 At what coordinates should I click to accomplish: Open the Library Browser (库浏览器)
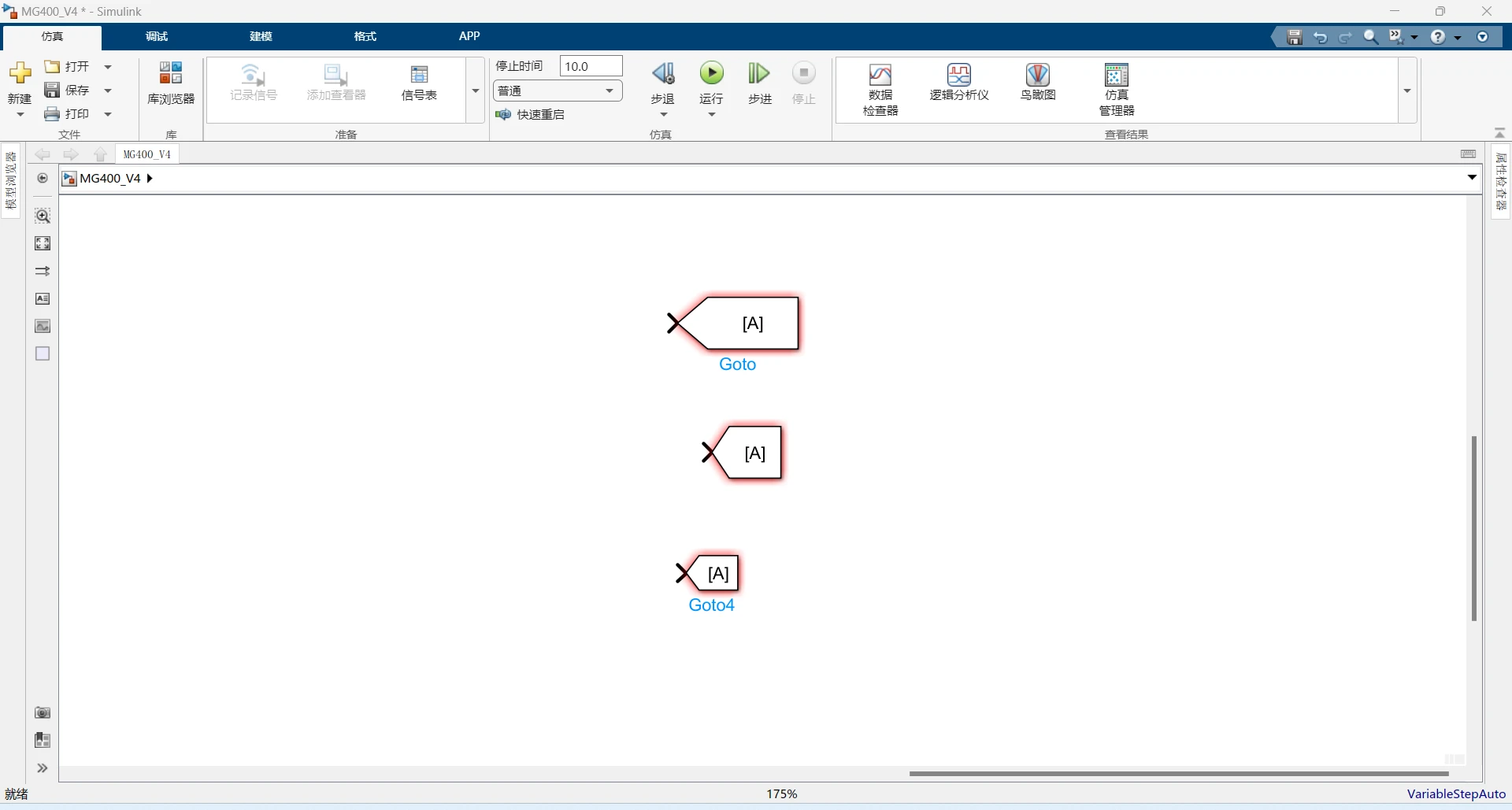tap(171, 83)
